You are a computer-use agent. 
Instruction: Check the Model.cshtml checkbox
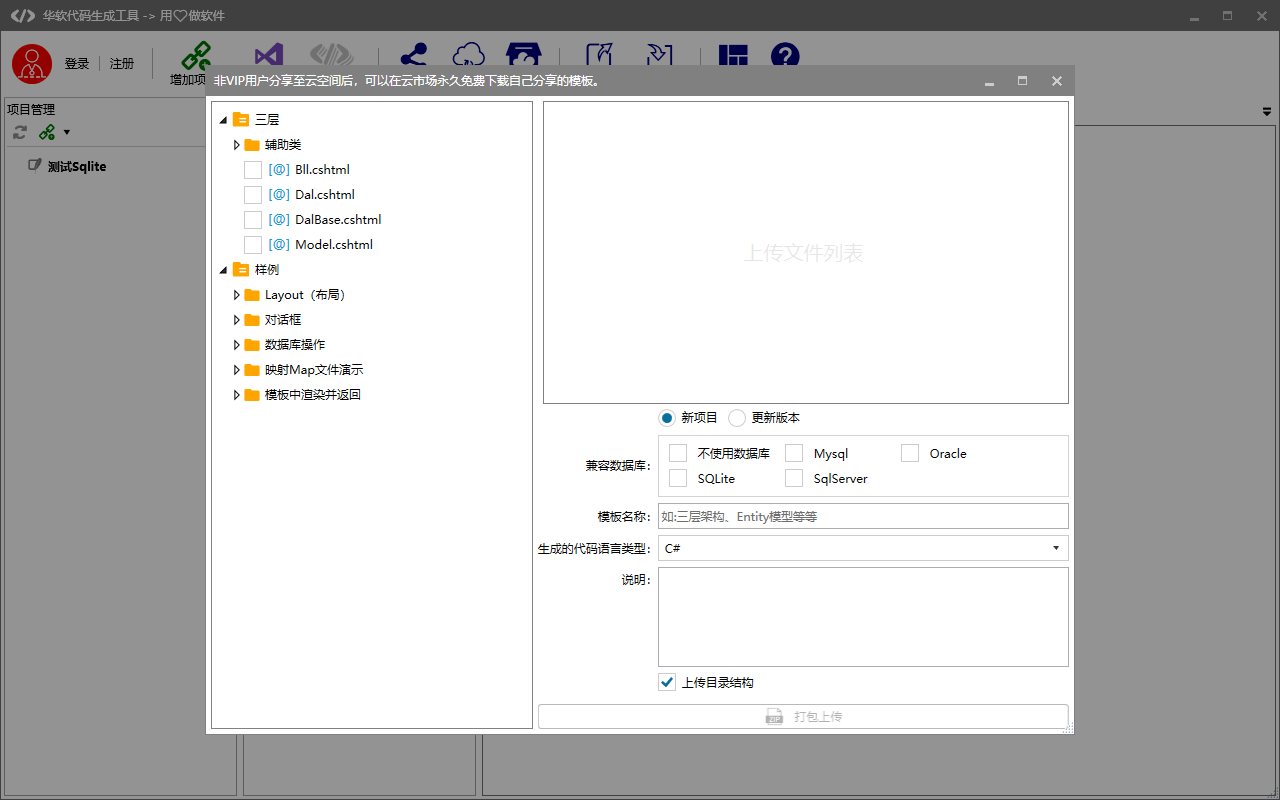253,245
